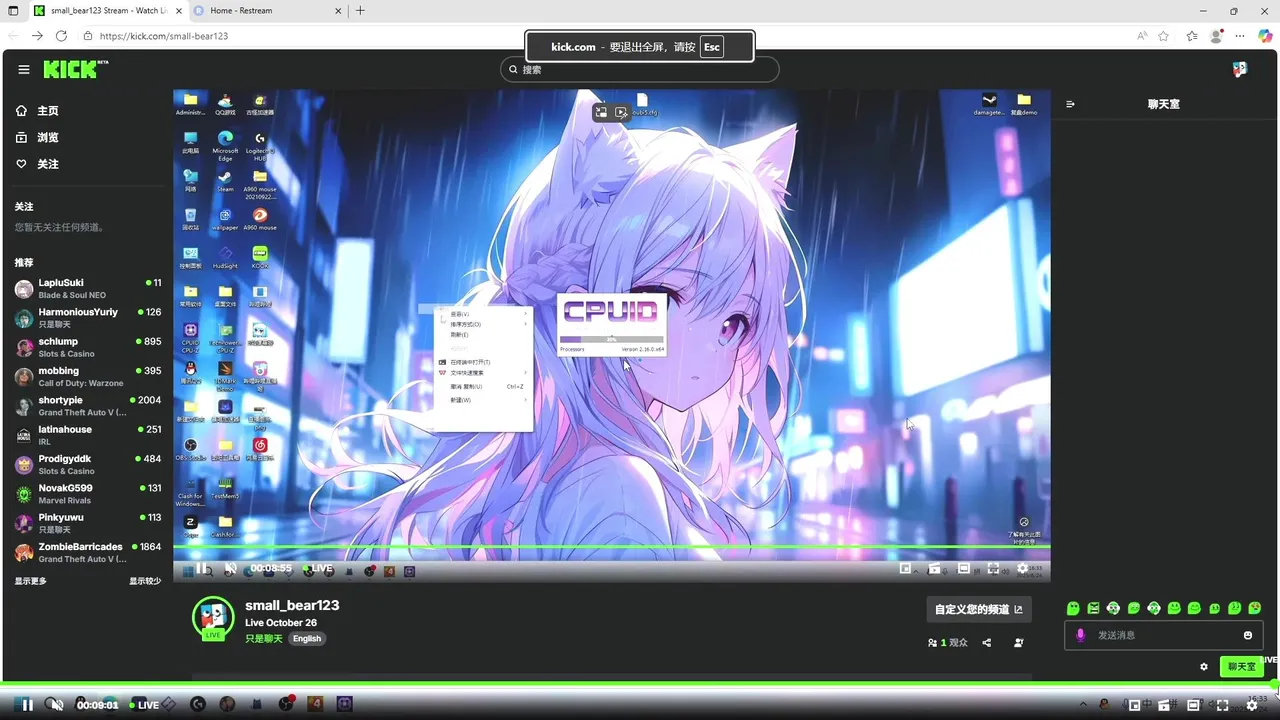Image resolution: width=1280 pixels, height=720 pixels.
Task: Click the green 聊天室 send button
Action: click(x=1241, y=667)
